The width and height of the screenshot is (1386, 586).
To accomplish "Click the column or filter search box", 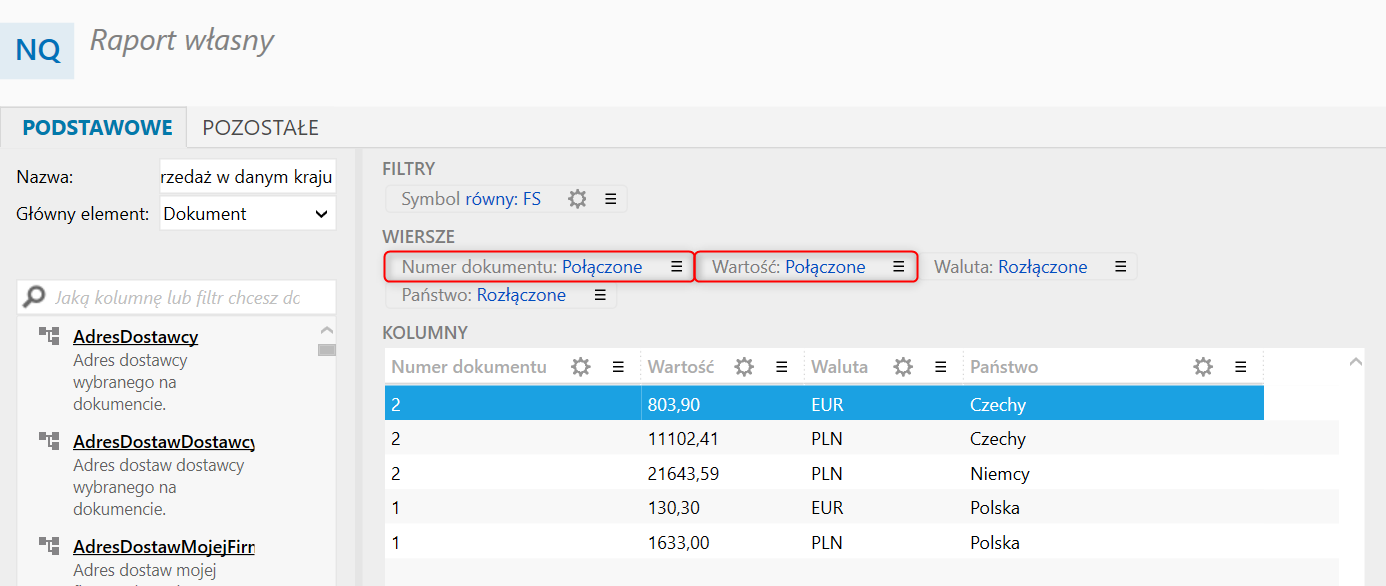I will 177,297.
